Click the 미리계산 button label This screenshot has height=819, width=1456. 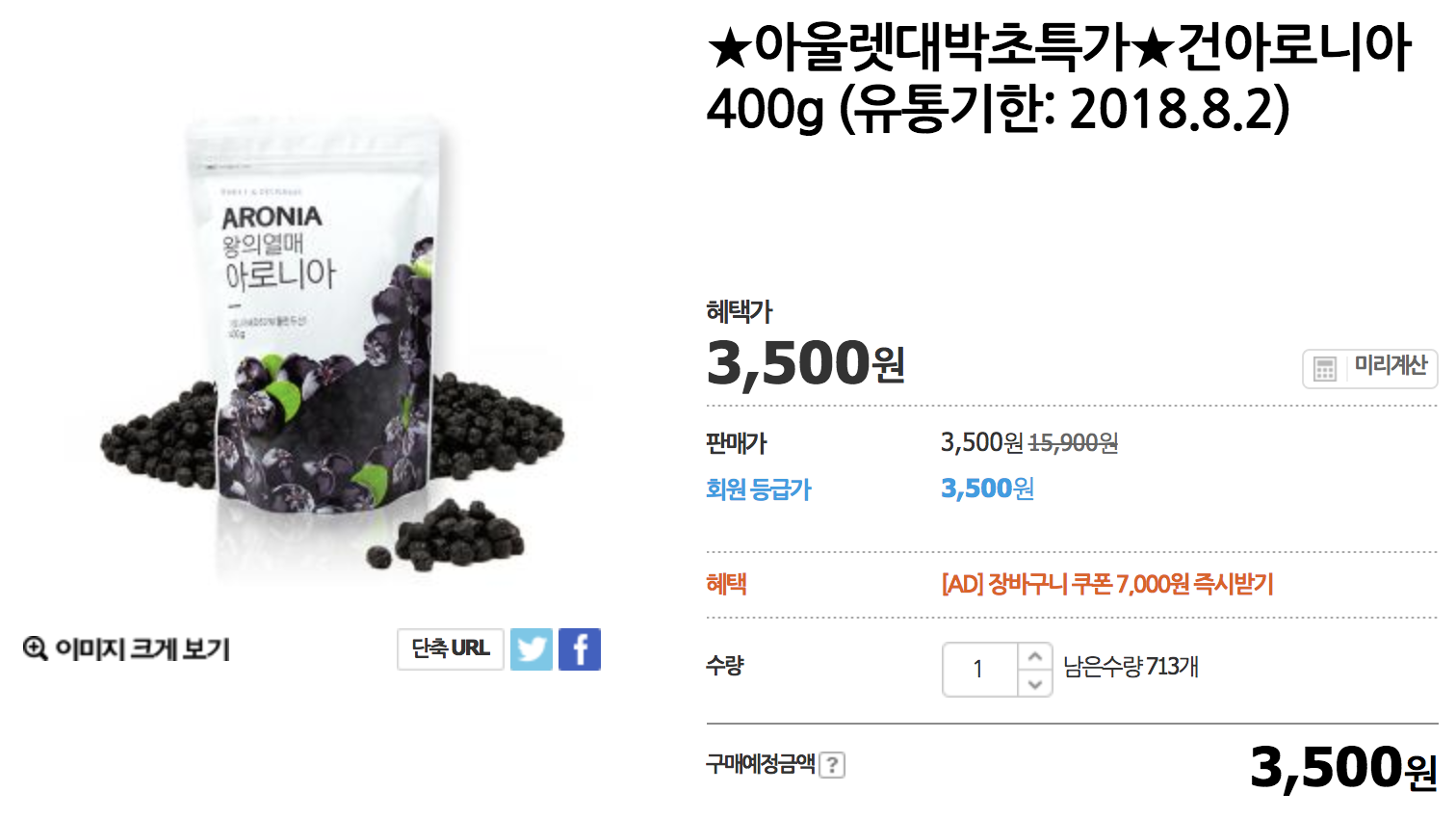tap(1391, 365)
